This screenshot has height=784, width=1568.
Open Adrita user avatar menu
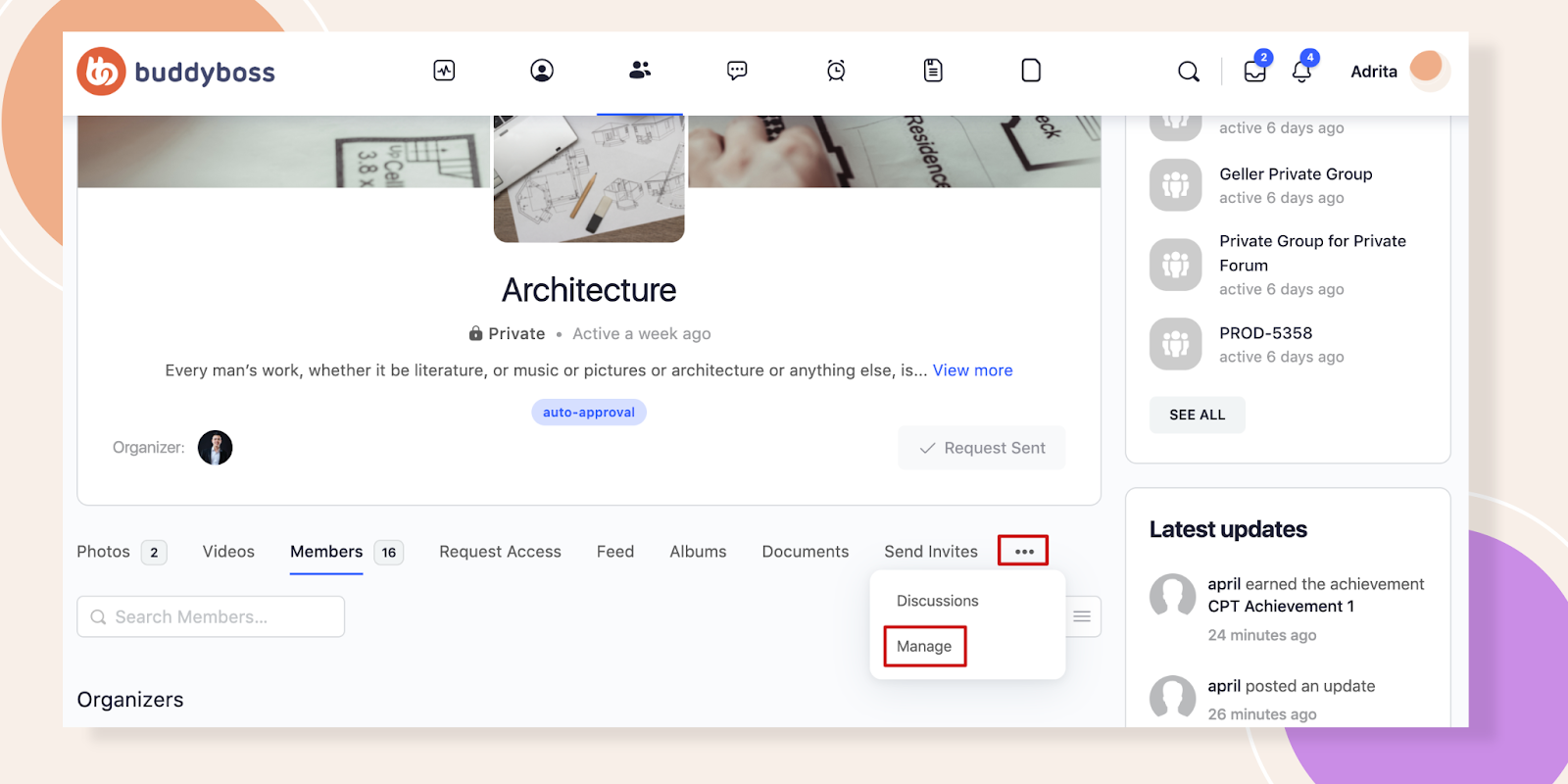(x=1429, y=70)
